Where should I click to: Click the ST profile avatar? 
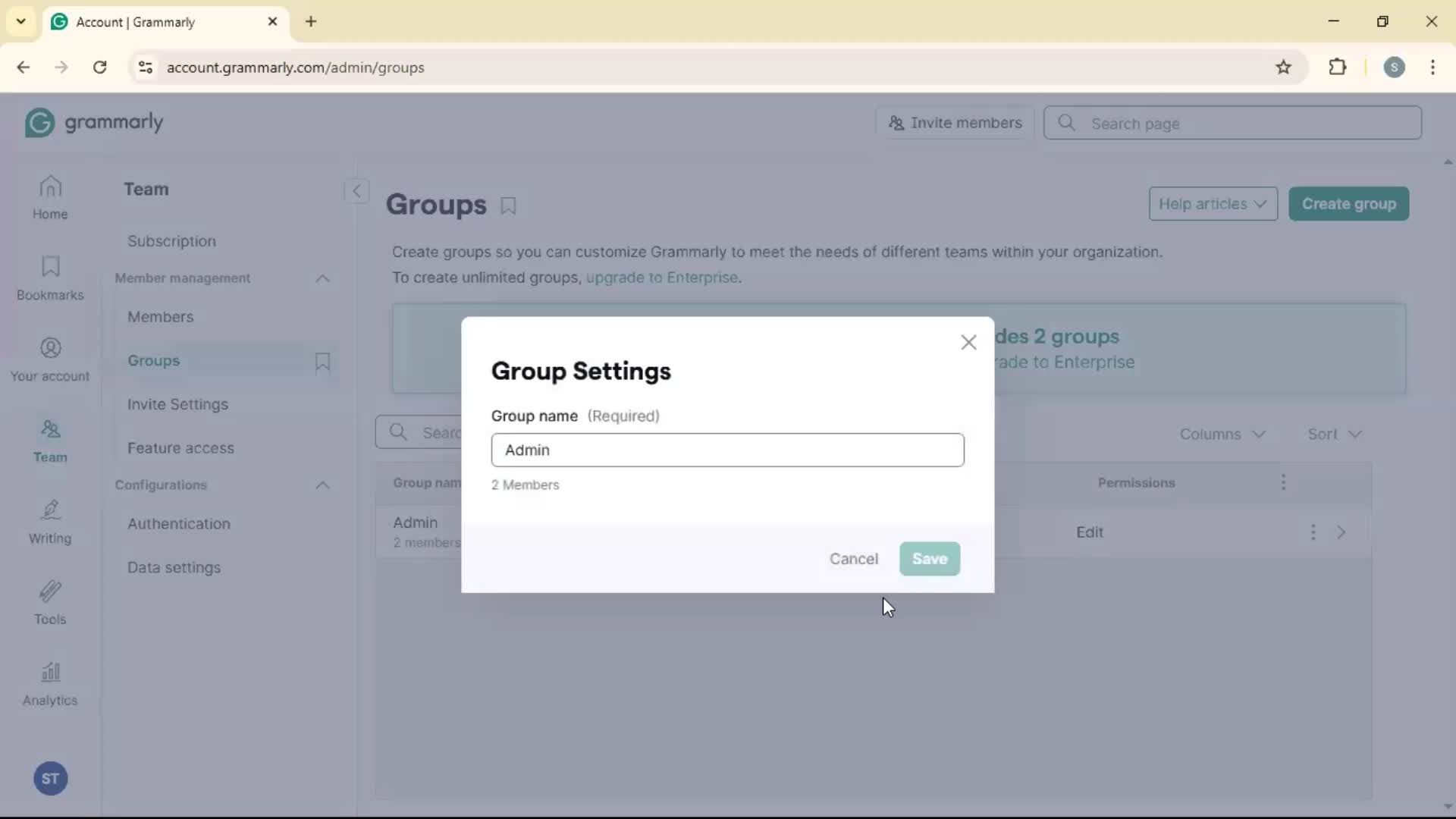point(51,779)
